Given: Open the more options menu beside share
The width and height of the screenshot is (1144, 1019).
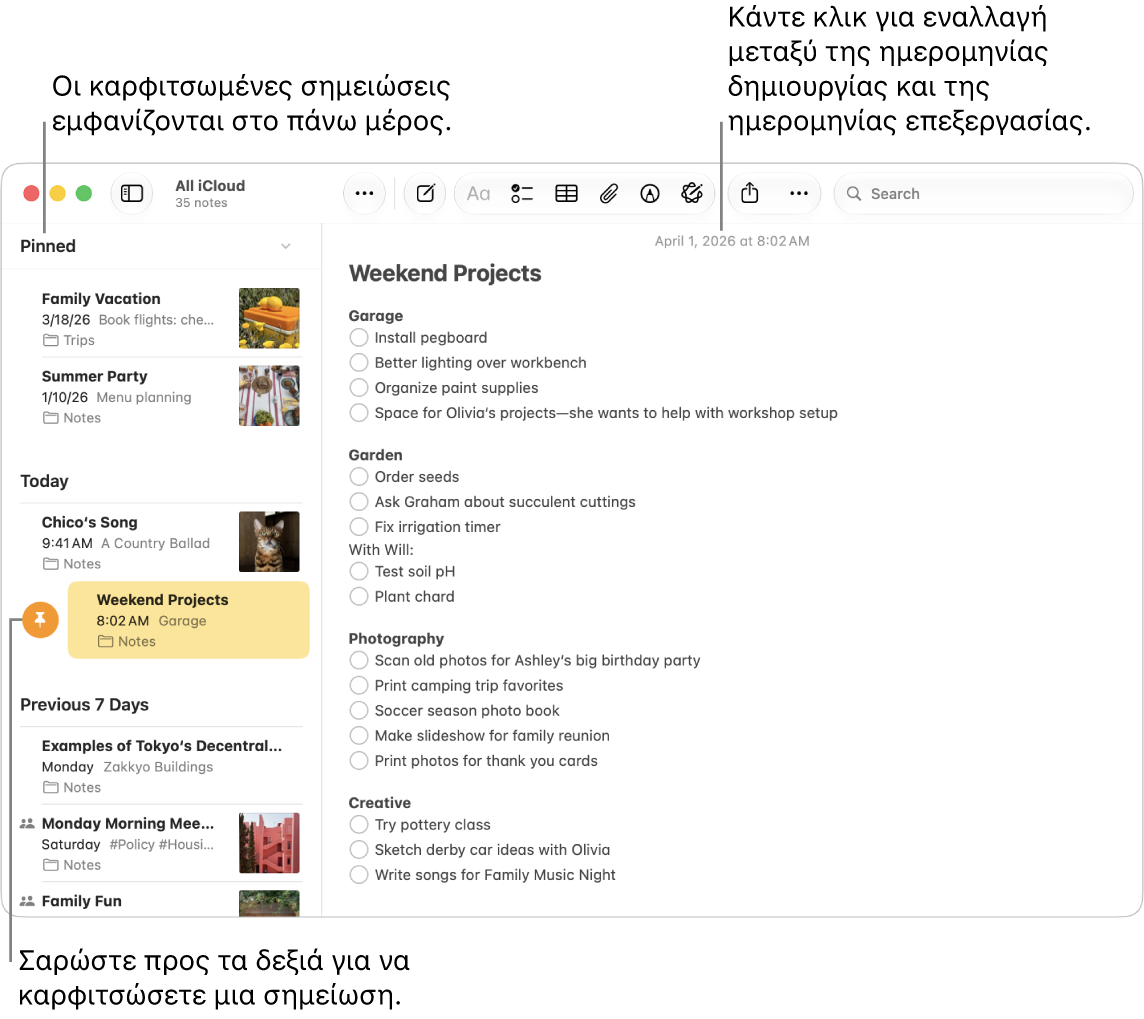Looking at the screenshot, I should [x=799, y=193].
